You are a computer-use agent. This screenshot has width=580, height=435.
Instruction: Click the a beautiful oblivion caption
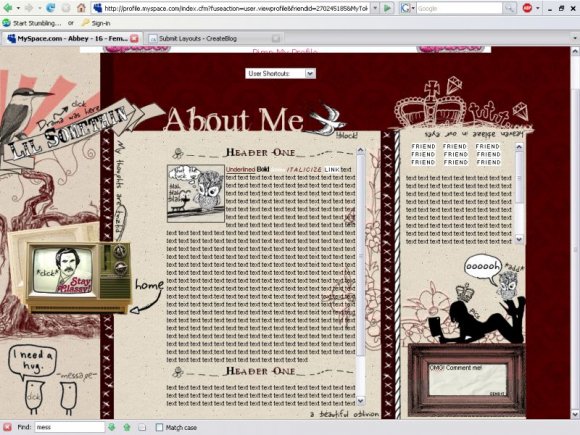(344, 414)
